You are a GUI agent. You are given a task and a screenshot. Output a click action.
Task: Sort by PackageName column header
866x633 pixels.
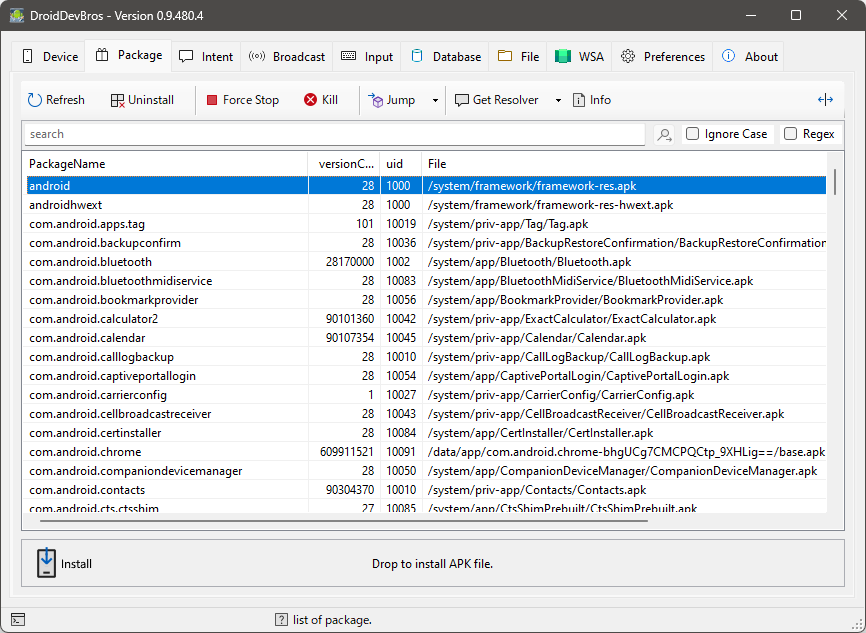pyautogui.click(x=165, y=164)
